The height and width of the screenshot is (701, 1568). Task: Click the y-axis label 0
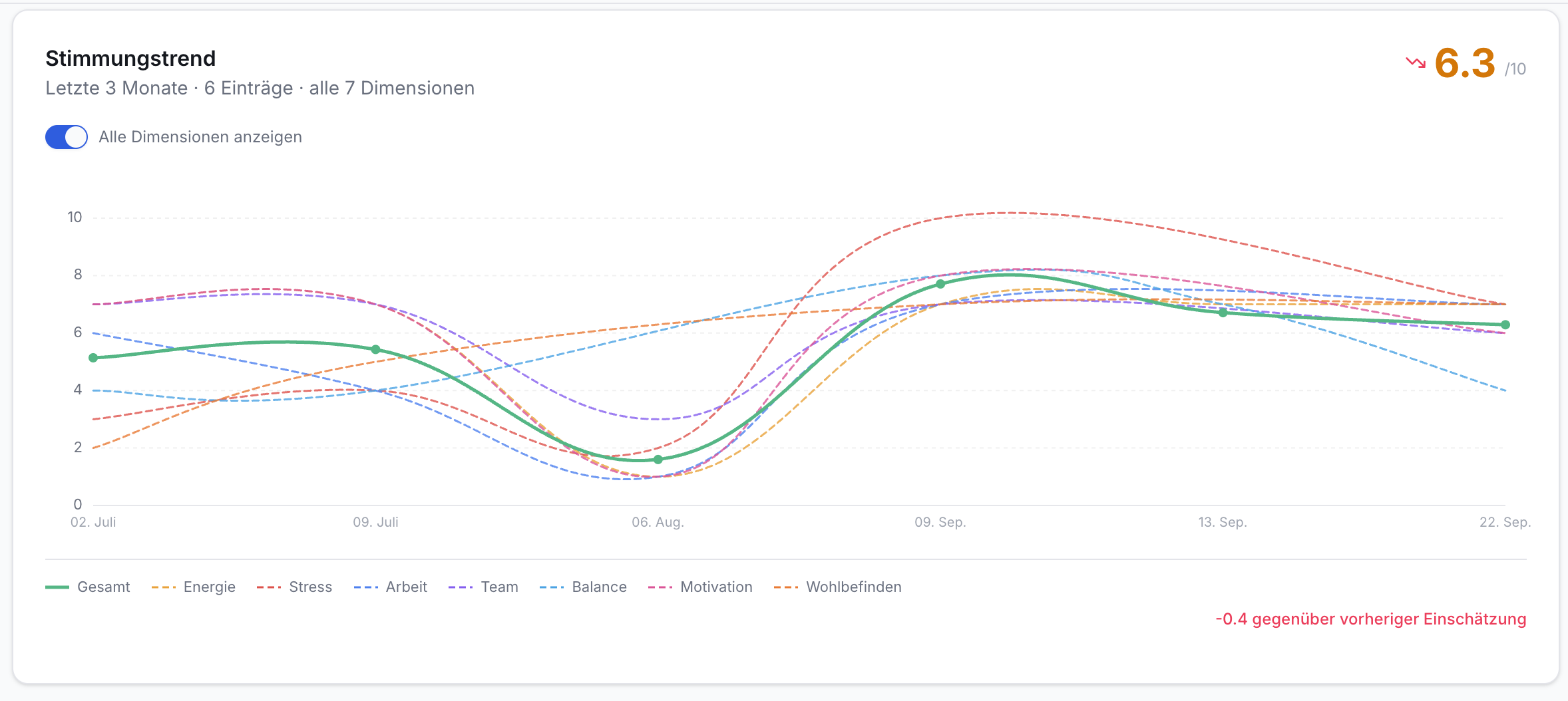78,505
